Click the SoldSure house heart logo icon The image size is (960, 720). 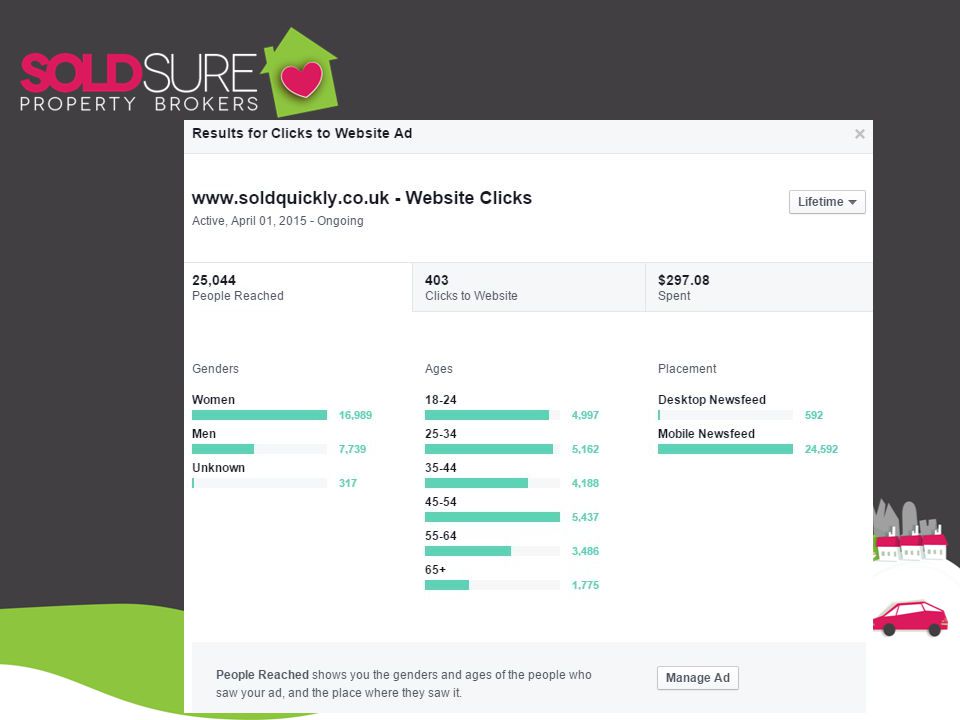(300, 72)
